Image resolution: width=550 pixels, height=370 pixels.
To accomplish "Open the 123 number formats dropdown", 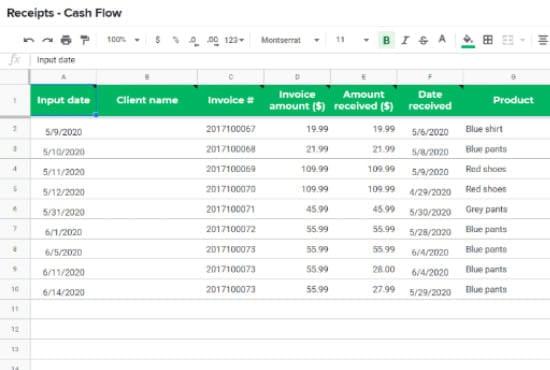I will tap(234, 40).
